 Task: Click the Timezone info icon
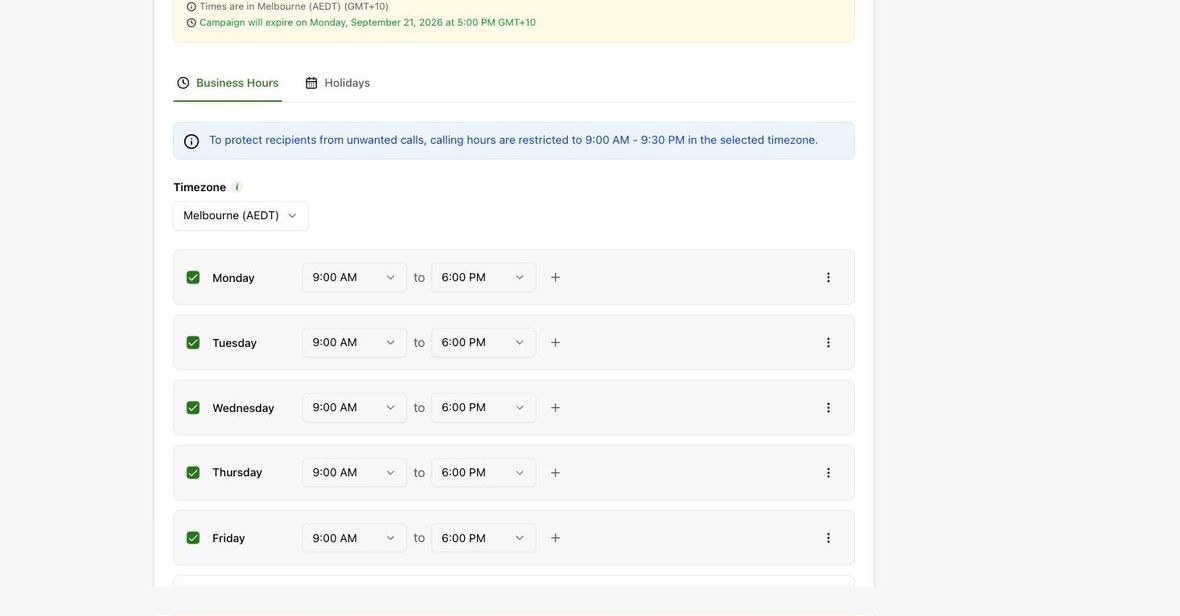pyautogui.click(x=237, y=187)
